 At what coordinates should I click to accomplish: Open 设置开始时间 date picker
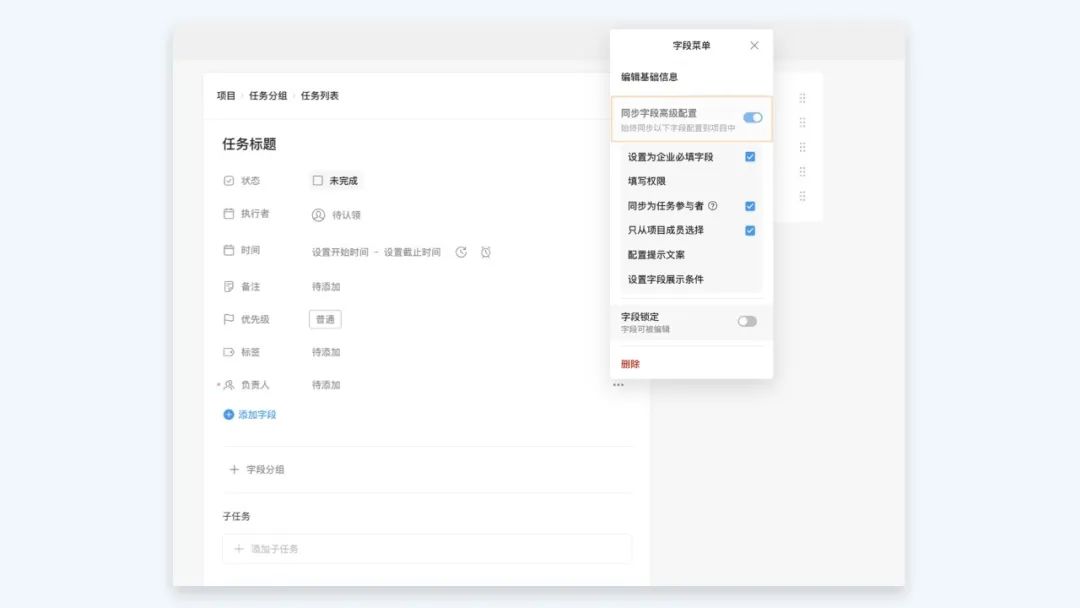click(340, 252)
